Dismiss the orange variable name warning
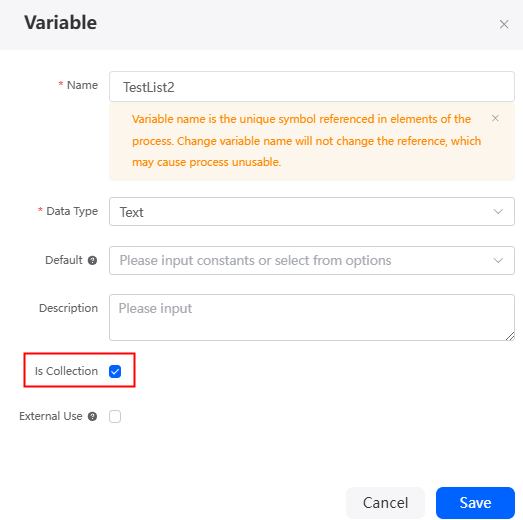The width and height of the screenshot is (523, 520). pyautogui.click(x=495, y=118)
